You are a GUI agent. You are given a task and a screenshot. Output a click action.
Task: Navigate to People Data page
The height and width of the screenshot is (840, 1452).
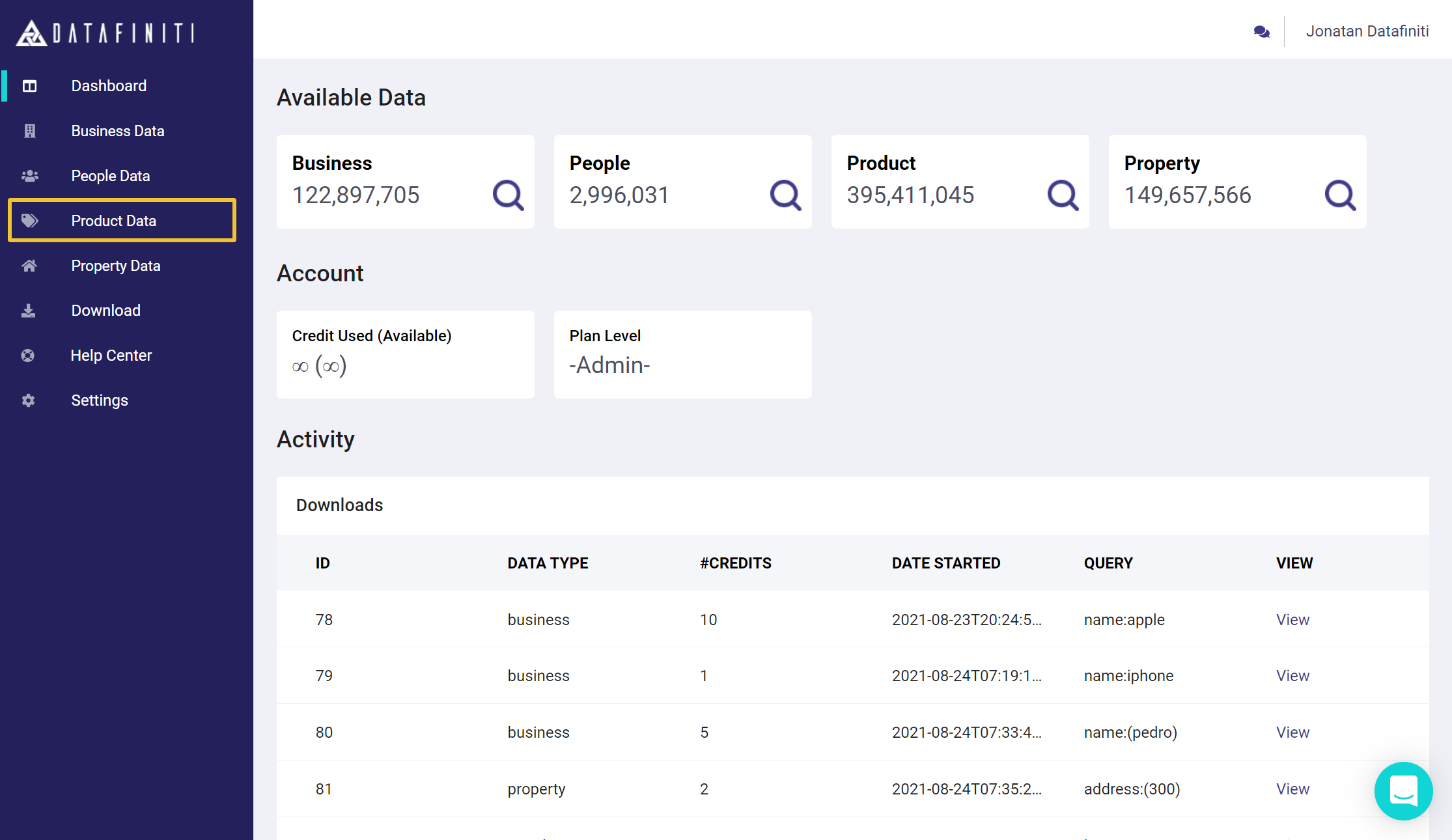pyautogui.click(x=110, y=176)
